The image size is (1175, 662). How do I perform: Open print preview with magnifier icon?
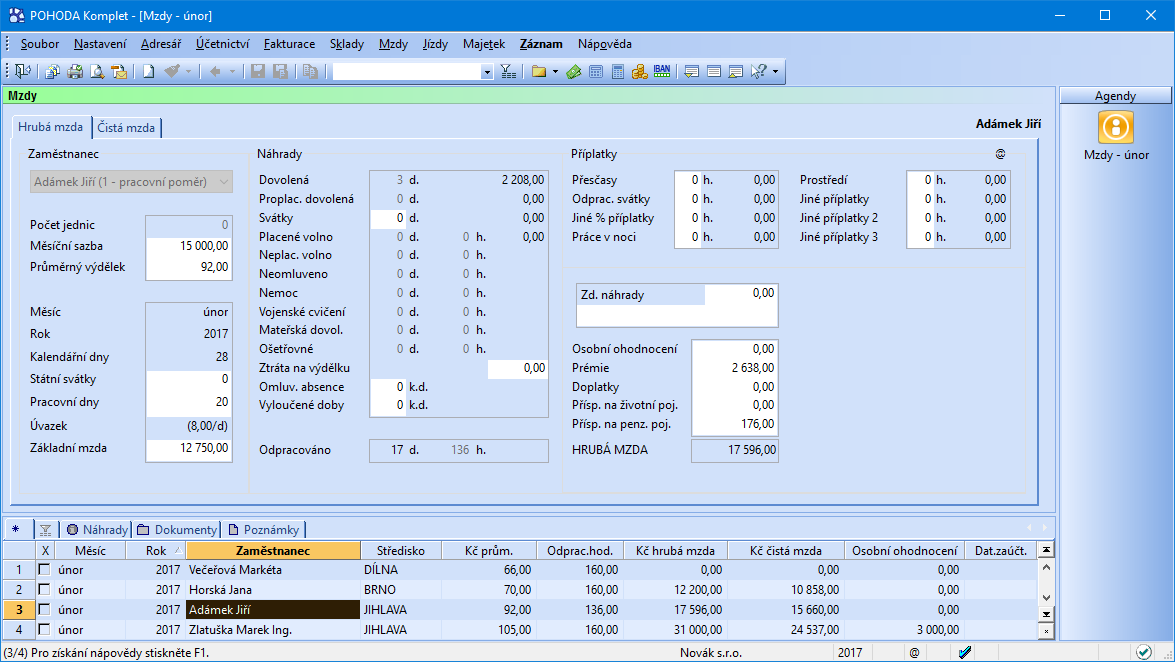point(97,71)
